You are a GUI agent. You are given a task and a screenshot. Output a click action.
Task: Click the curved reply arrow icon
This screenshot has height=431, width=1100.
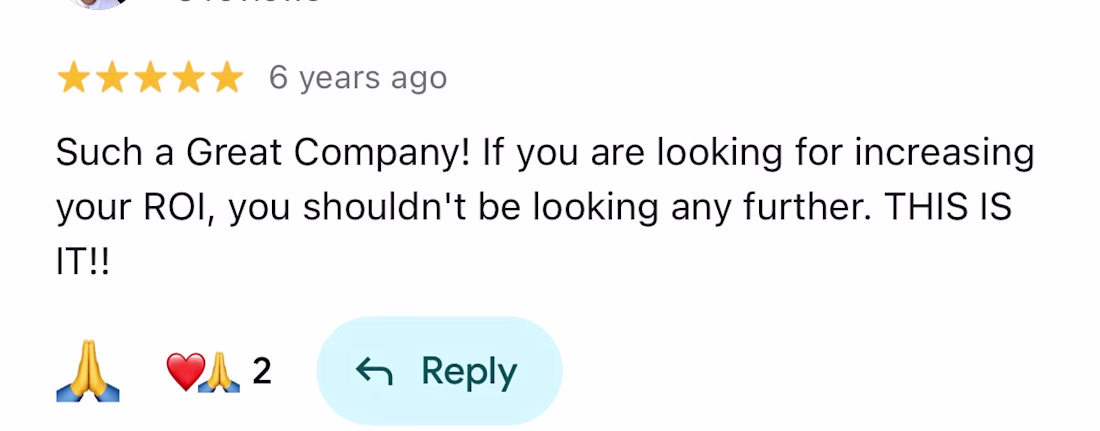[x=374, y=372]
